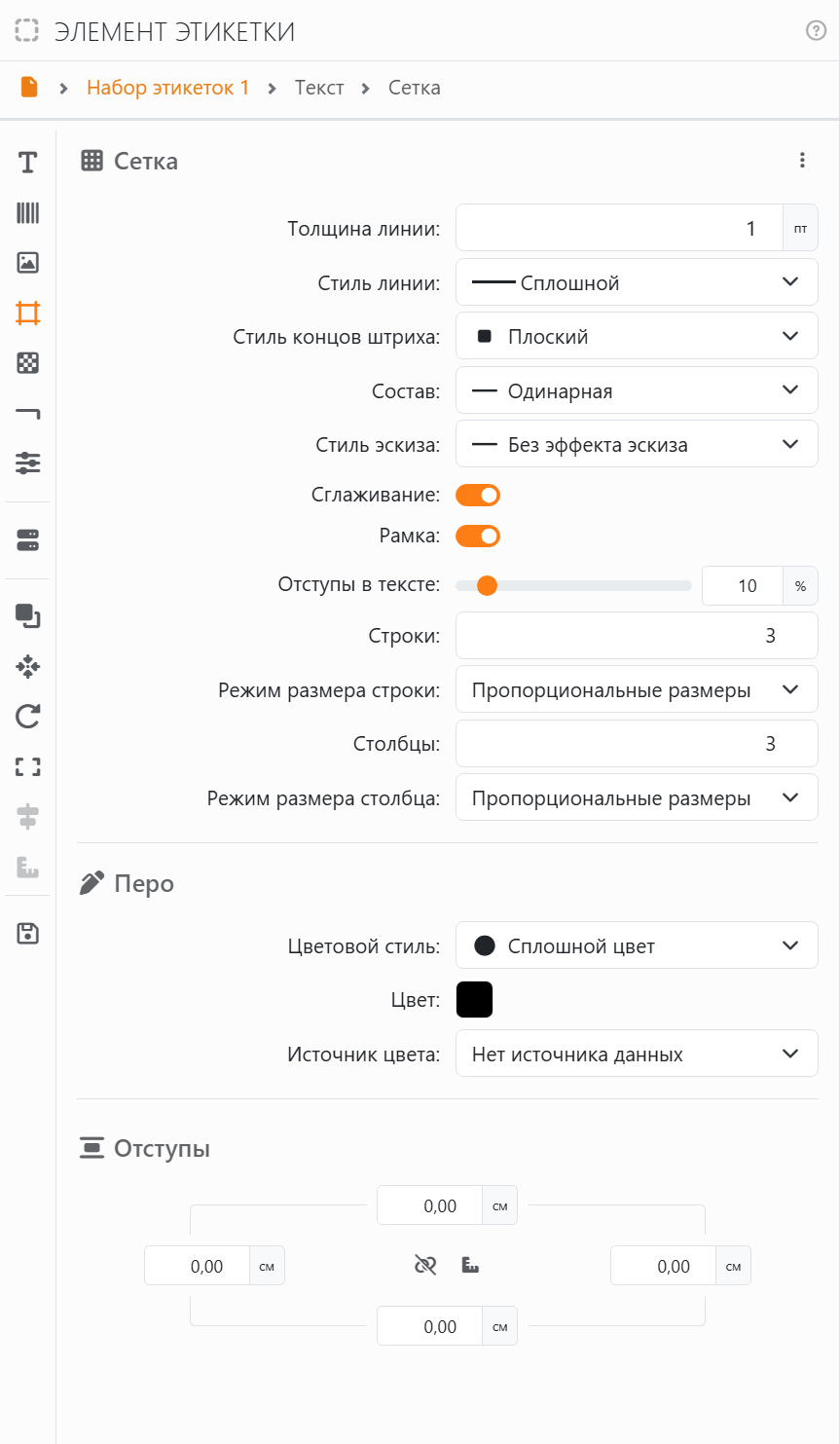The width and height of the screenshot is (840, 1444).
Task: Toggle the linked margins chain icon
Action: [425, 1266]
